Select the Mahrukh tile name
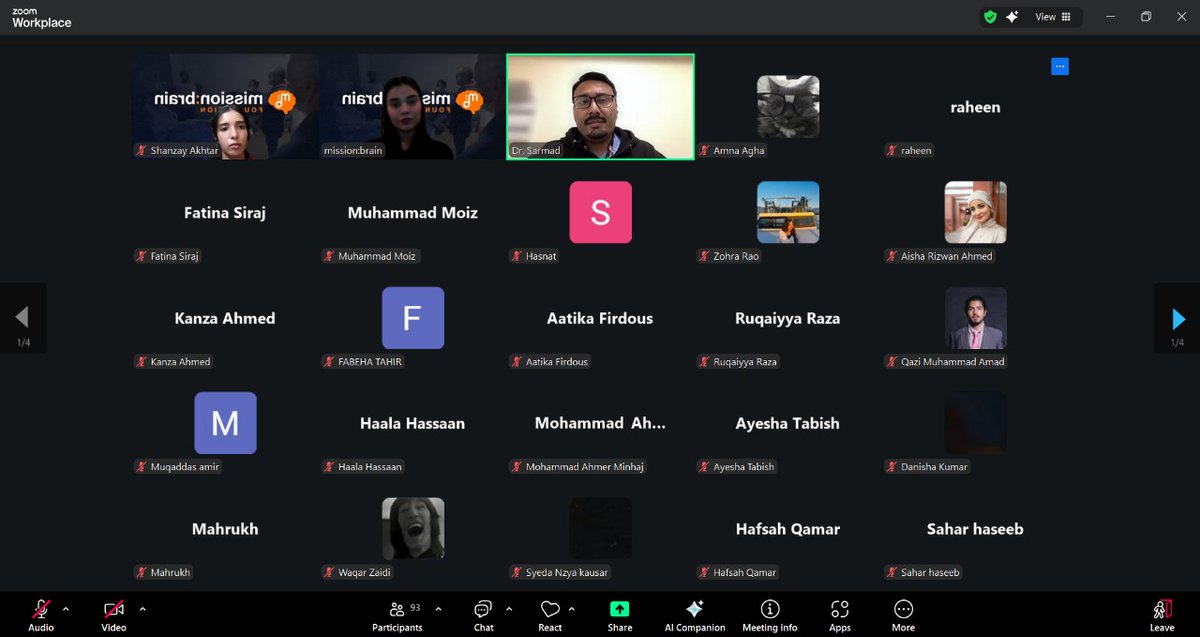1200x637 pixels. point(225,529)
